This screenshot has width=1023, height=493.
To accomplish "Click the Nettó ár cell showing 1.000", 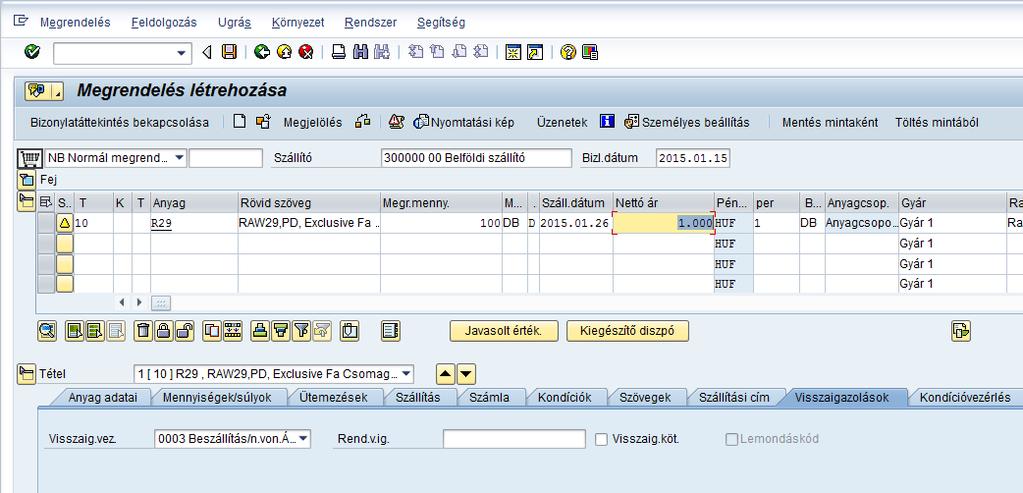I will pos(664,223).
